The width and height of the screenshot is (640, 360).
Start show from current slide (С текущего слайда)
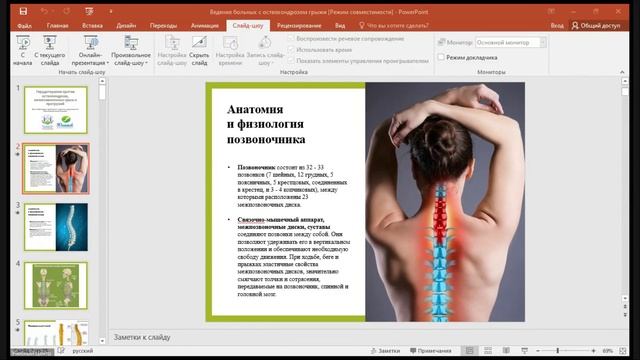(x=50, y=51)
